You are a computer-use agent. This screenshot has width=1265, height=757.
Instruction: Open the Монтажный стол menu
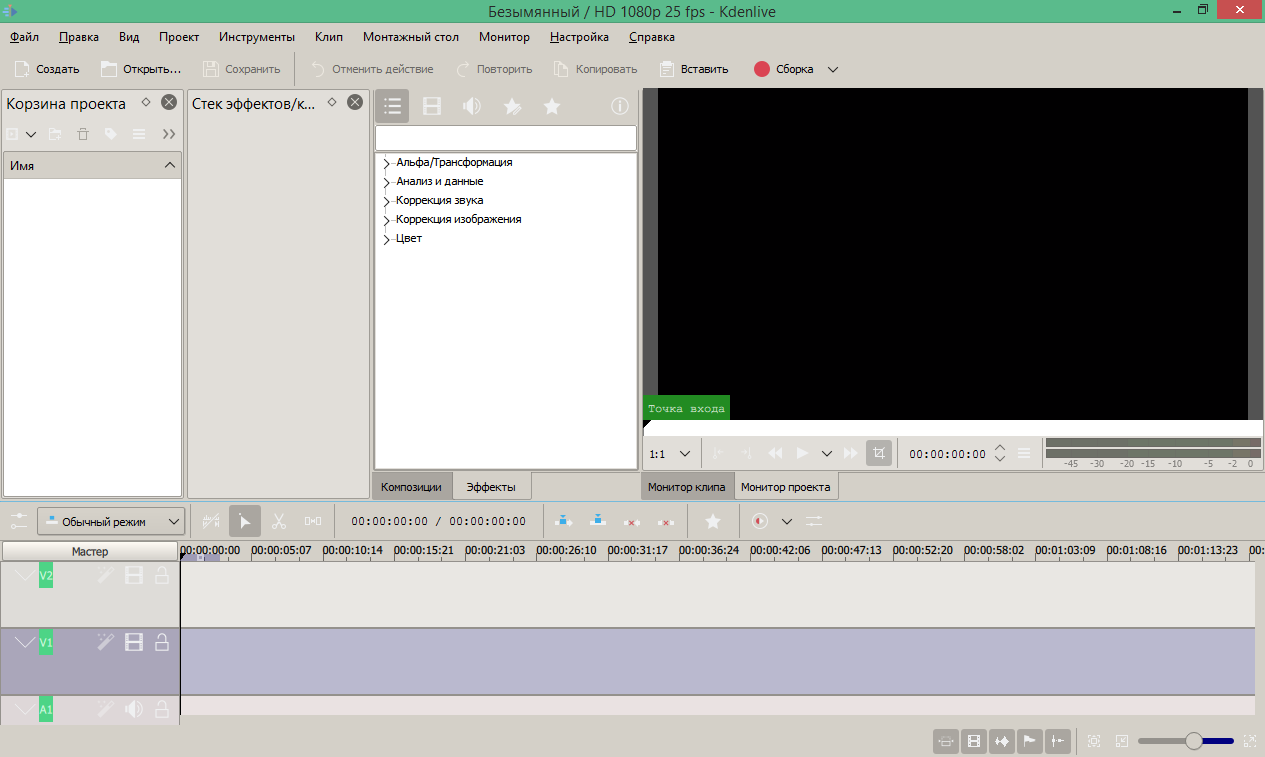click(410, 37)
